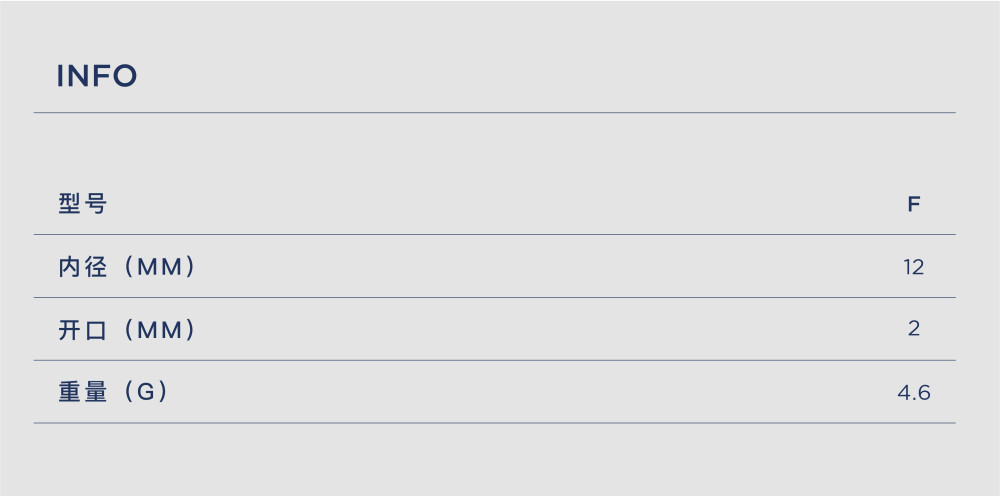Click the inner diameter value 12
The width and height of the screenshot is (1000, 496).
(x=914, y=267)
